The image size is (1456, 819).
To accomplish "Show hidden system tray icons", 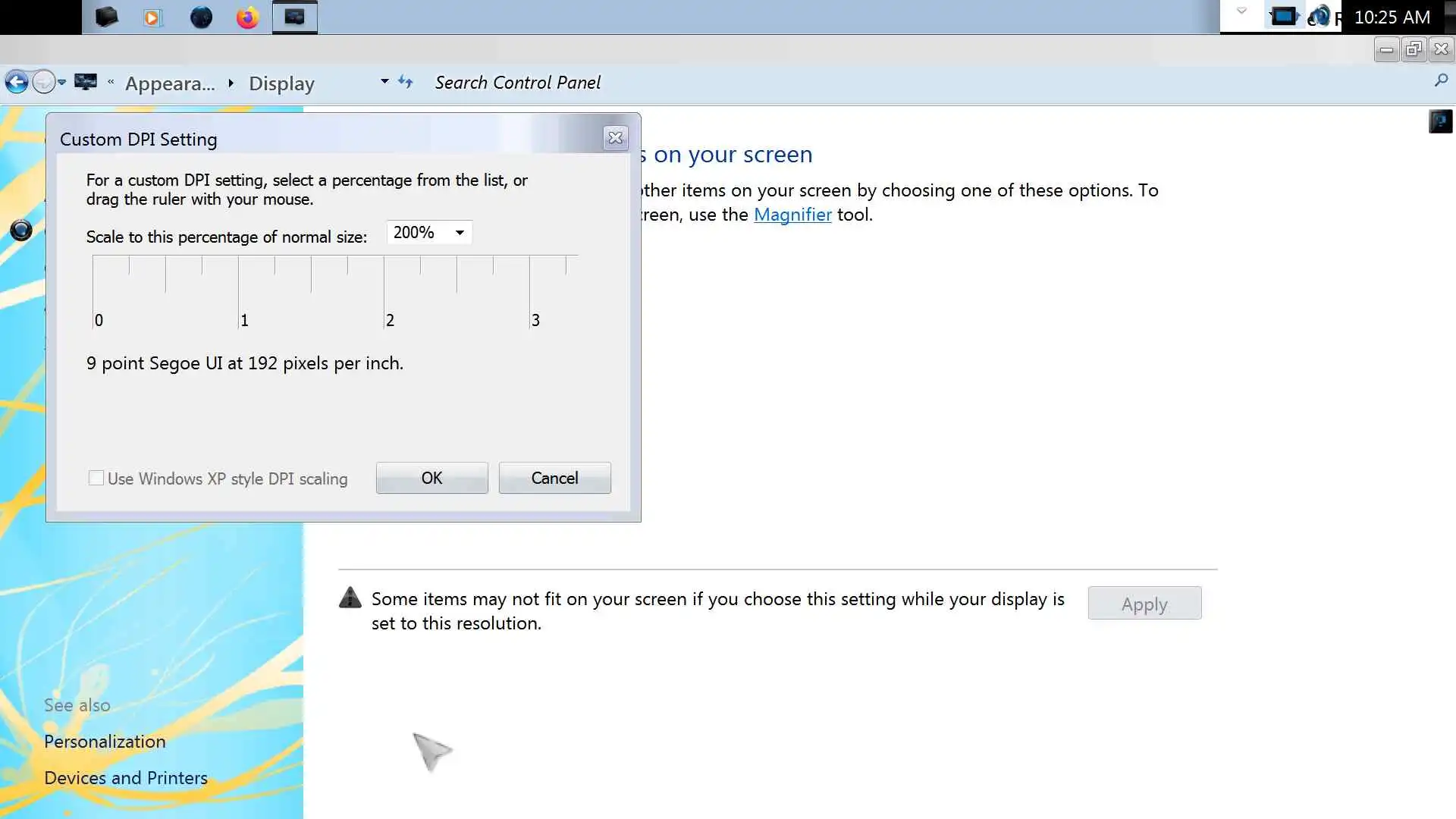I will pyautogui.click(x=1241, y=11).
